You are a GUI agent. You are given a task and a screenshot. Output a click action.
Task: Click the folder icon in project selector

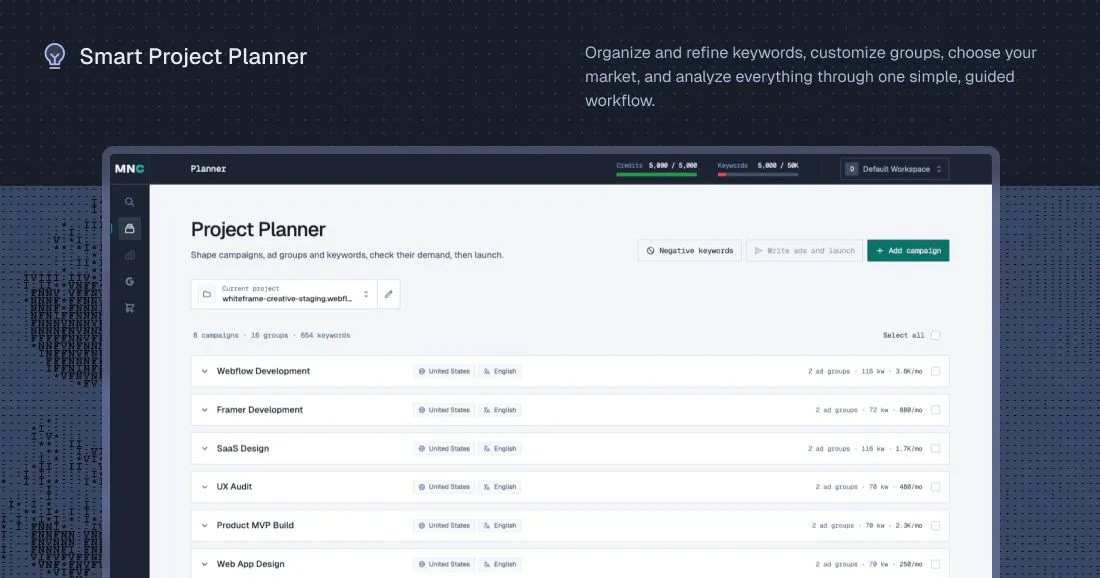pyautogui.click(x=207, y=295)
